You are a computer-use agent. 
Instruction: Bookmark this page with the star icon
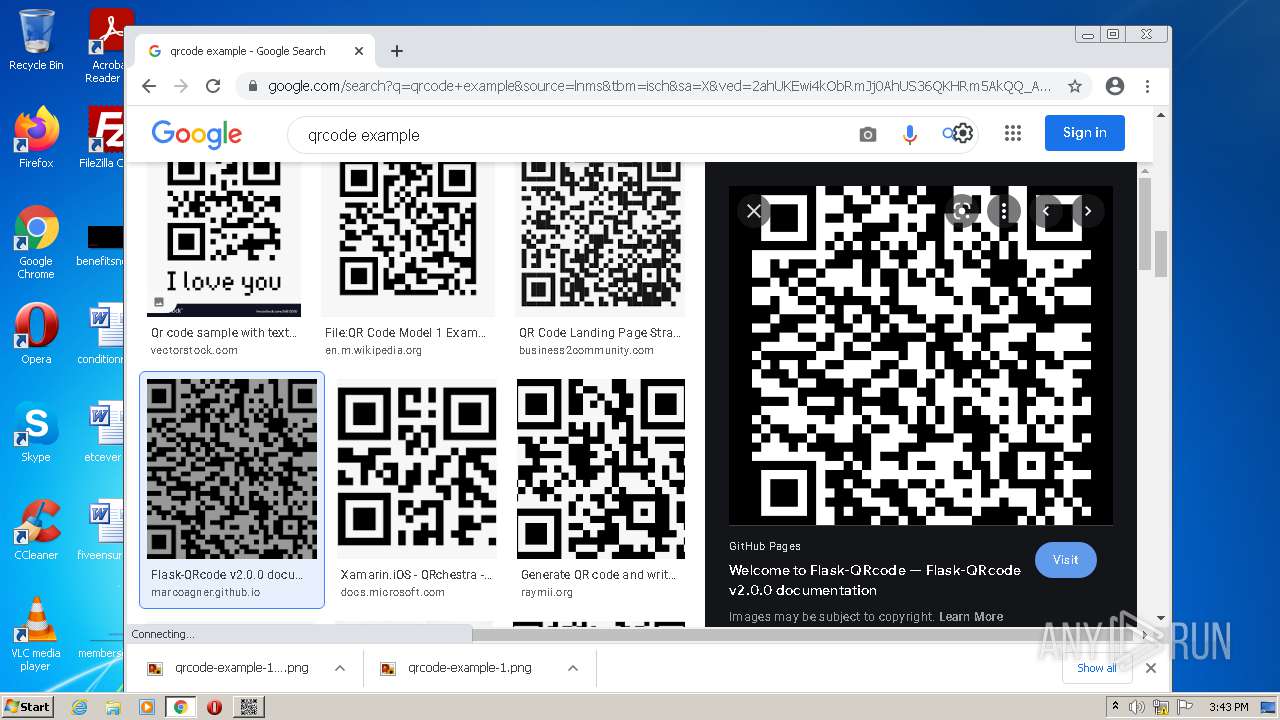click(x=1075, y=86)
